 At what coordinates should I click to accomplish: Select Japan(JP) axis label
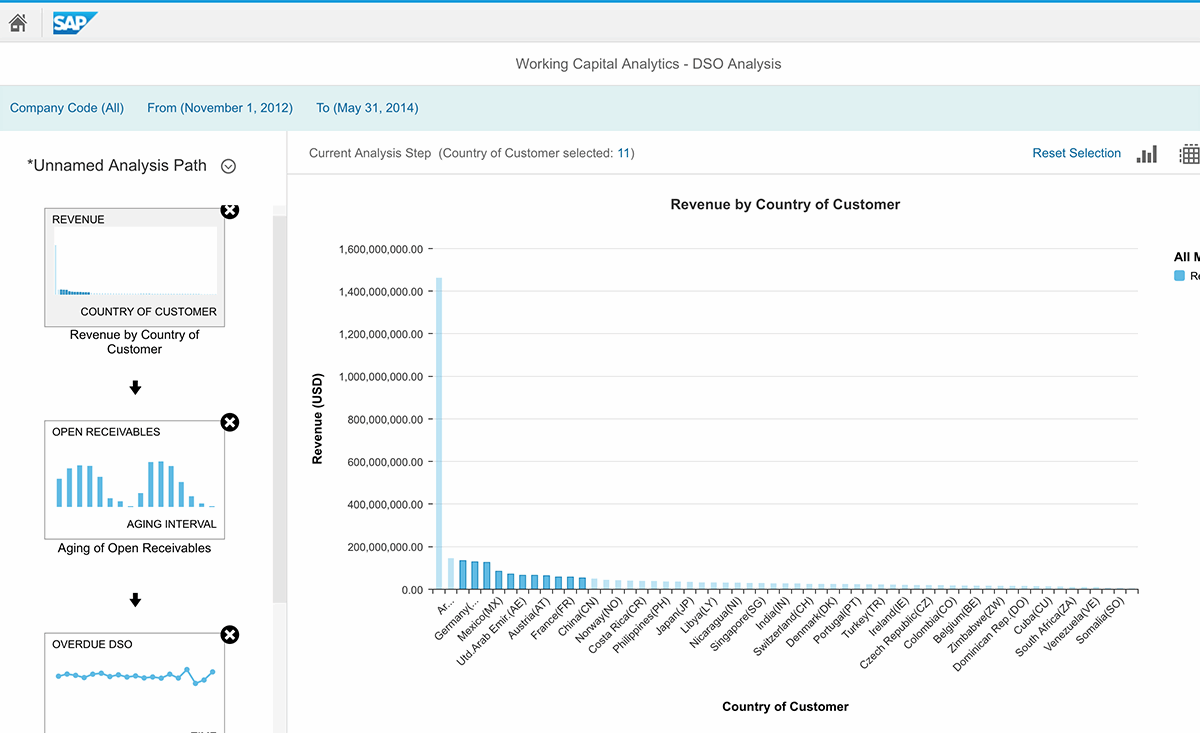click(678, 618)
